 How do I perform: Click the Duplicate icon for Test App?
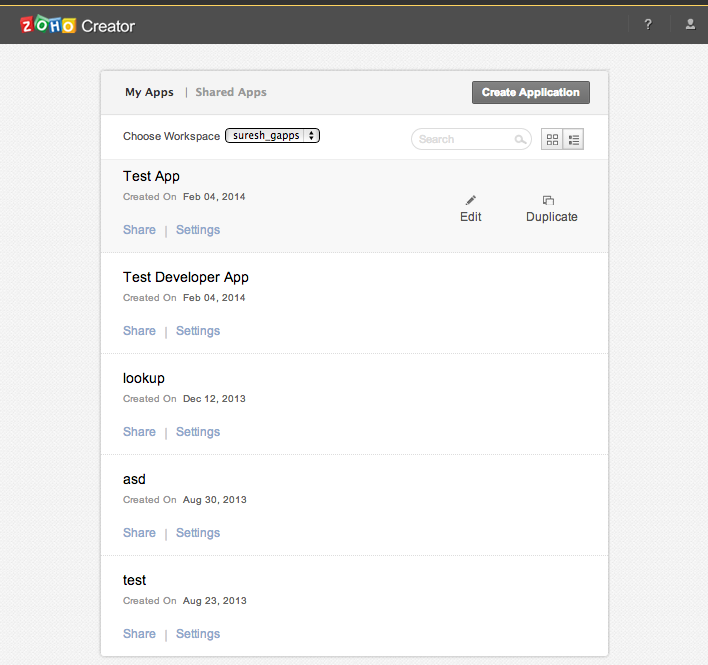(548, 201)
